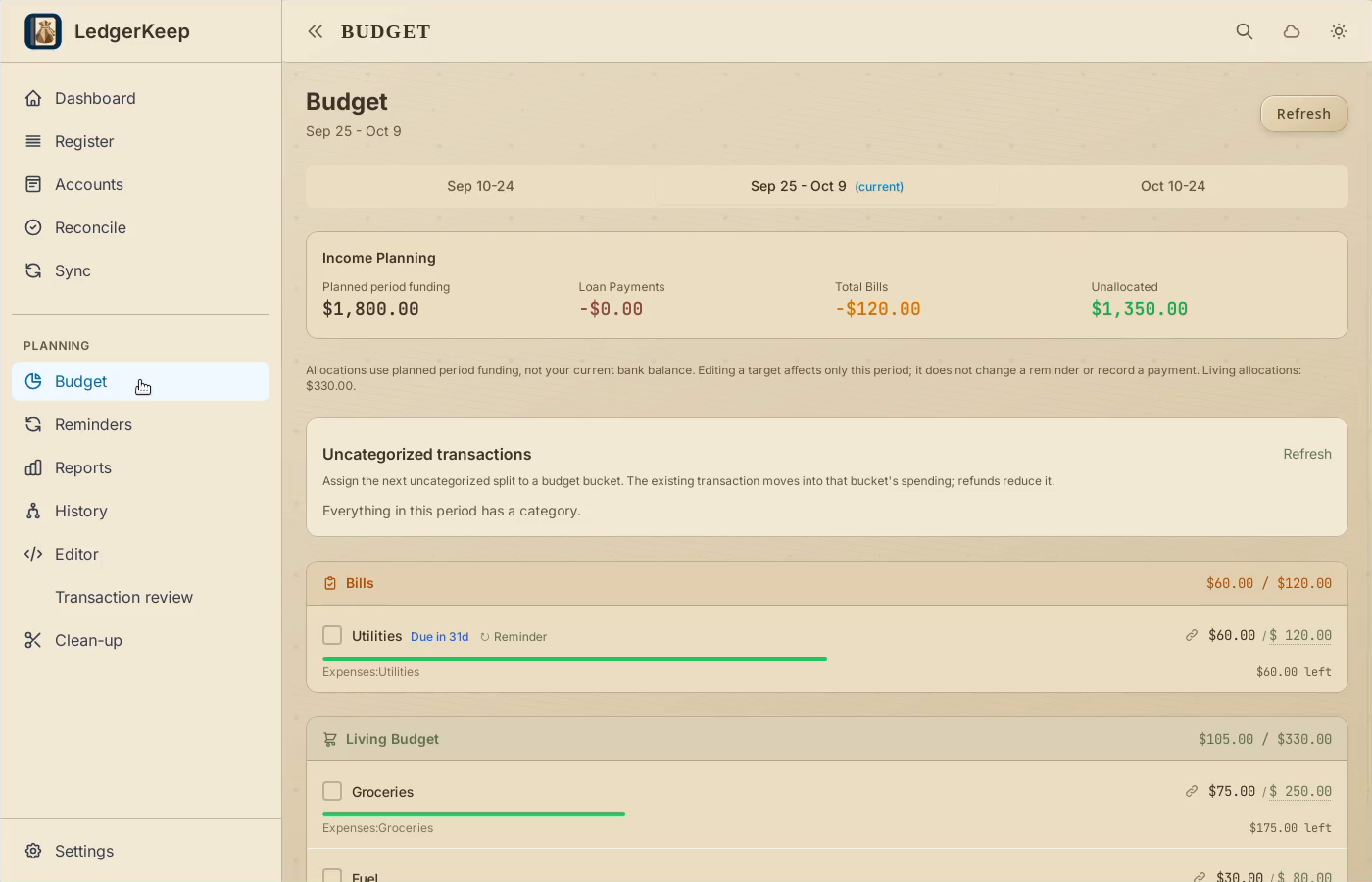Open Register in sidebar
The image size is (1372, 882).
140,141
